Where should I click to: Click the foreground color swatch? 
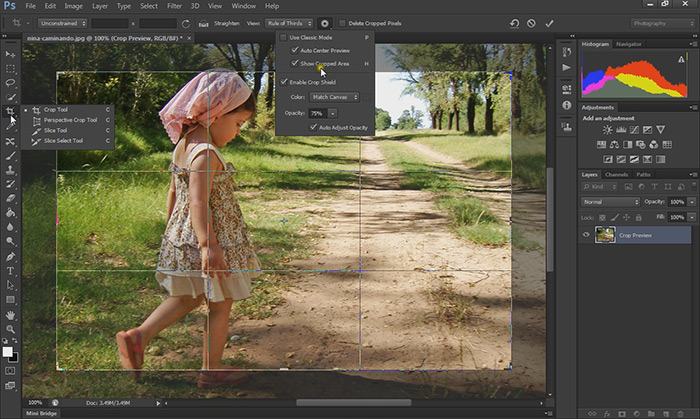click(x=8, y=352)
